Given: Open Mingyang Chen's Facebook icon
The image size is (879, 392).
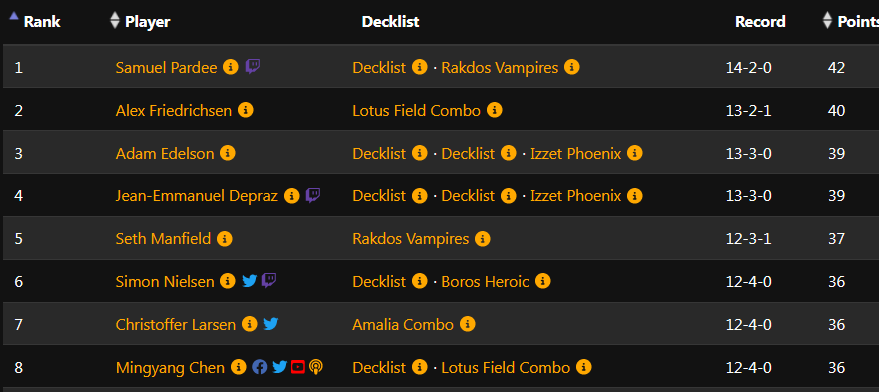Looking at the screenshot, I should coord(260,367).
